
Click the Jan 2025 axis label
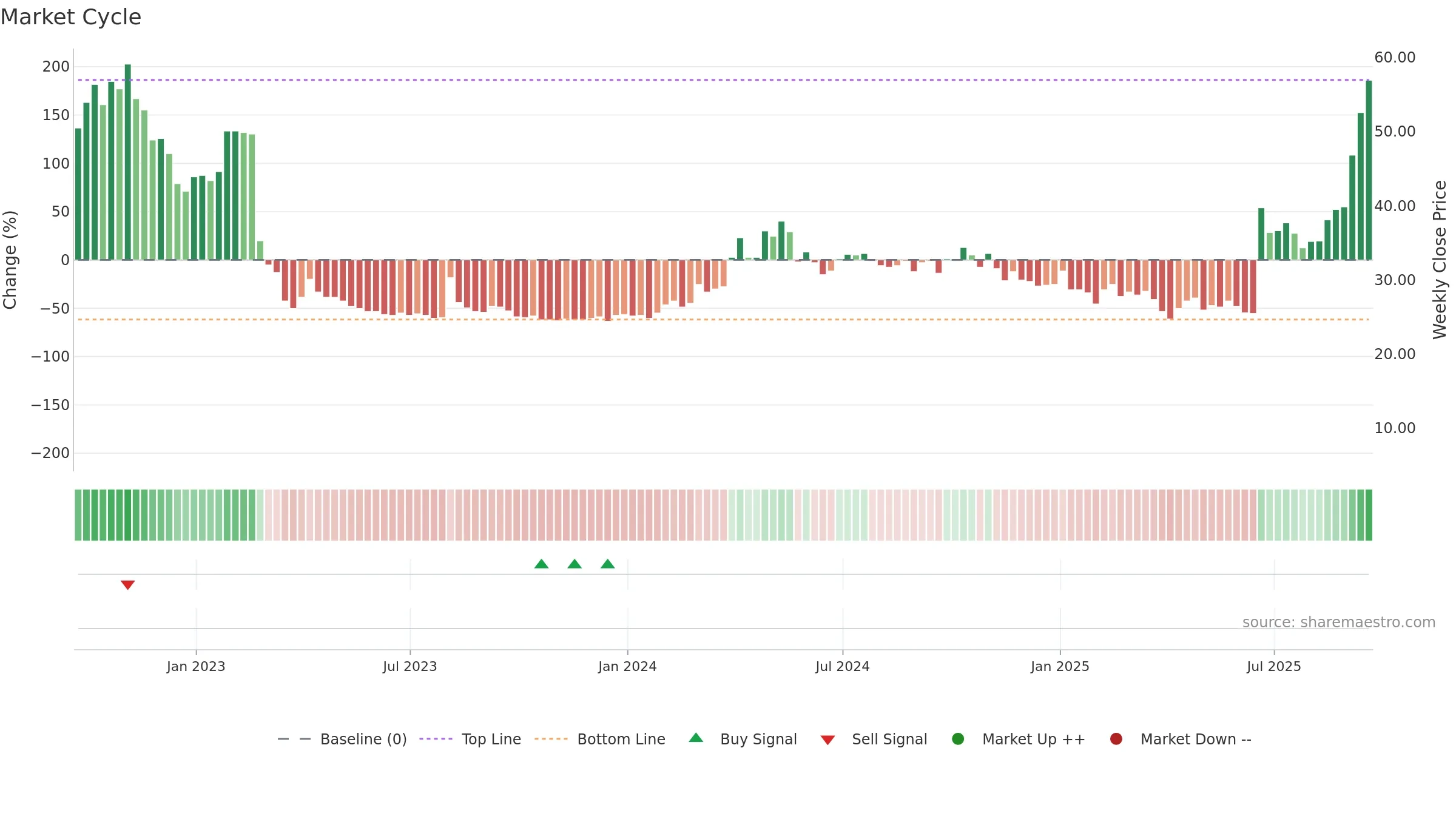point(1060,666)
